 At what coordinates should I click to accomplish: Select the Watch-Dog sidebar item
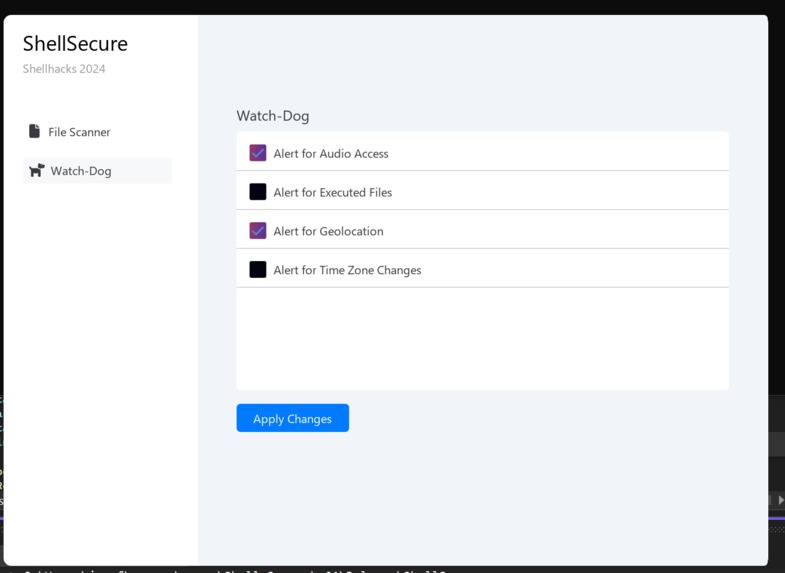(97, 171)
